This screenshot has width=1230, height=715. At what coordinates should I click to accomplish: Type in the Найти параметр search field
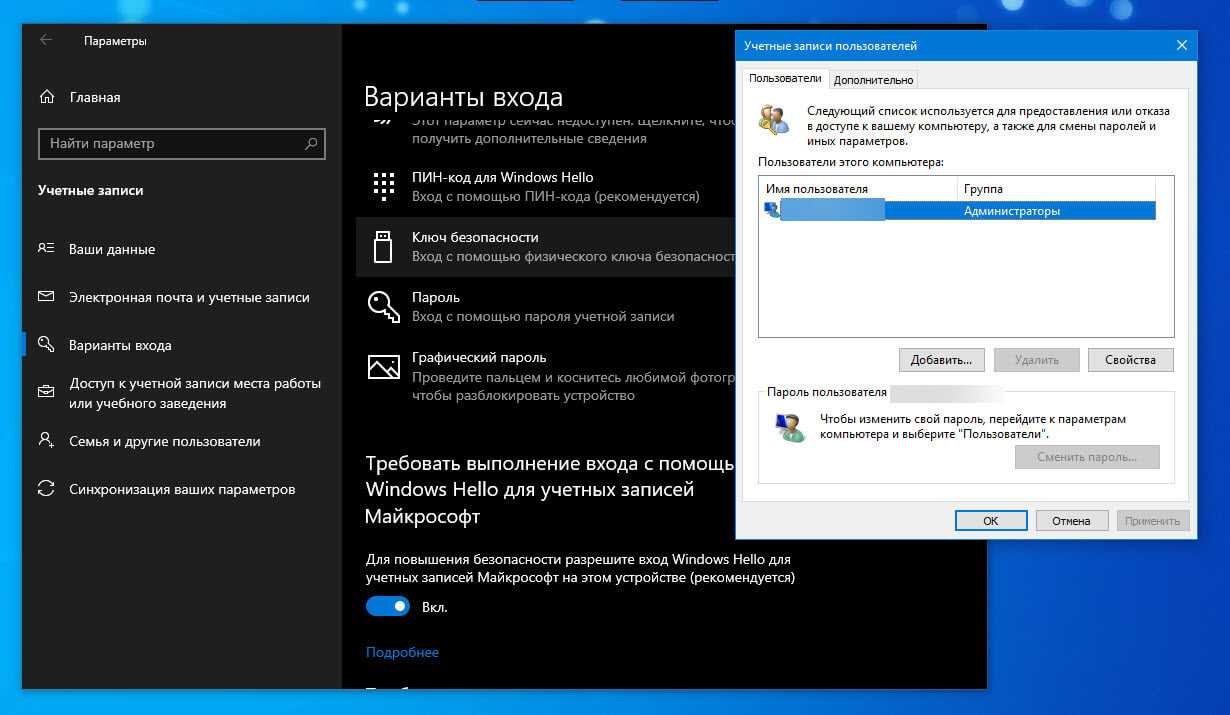170,144
